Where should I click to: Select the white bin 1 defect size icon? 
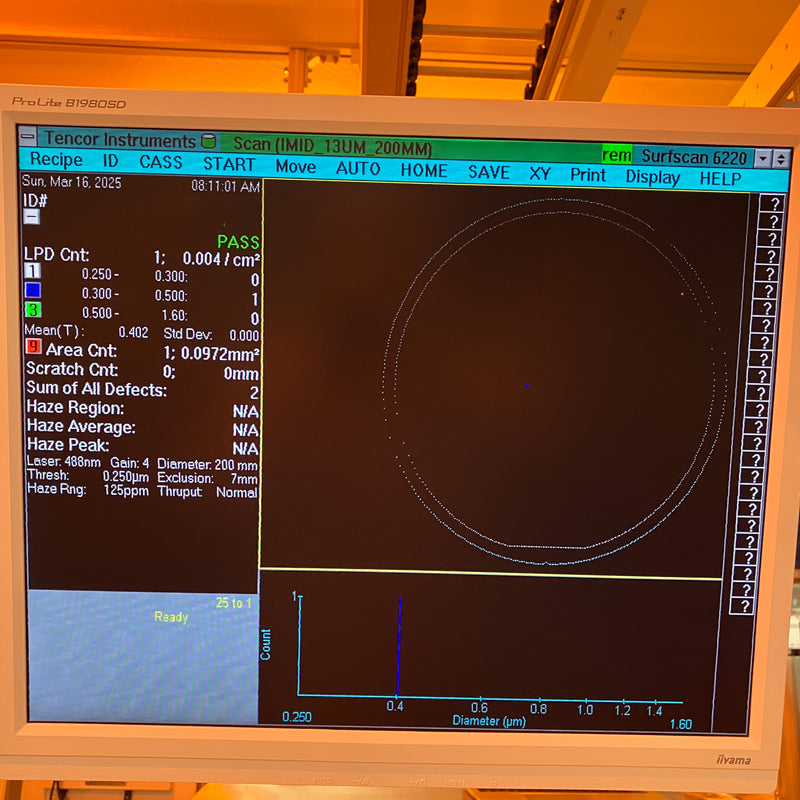click(31, 272)
